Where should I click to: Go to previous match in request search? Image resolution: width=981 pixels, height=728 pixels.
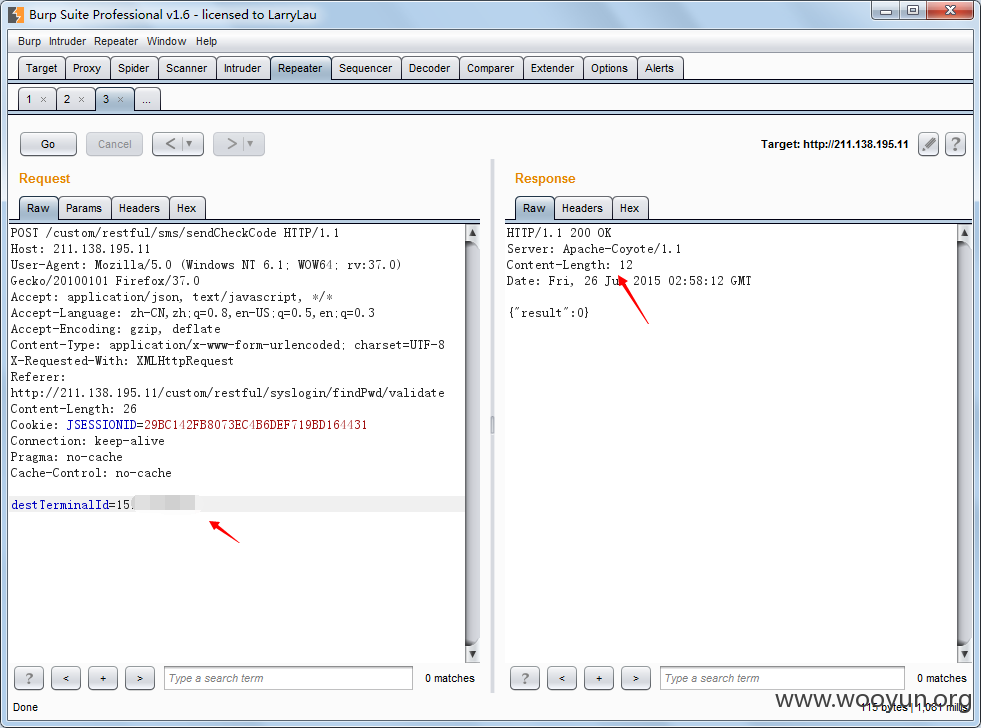click(66, 678)
